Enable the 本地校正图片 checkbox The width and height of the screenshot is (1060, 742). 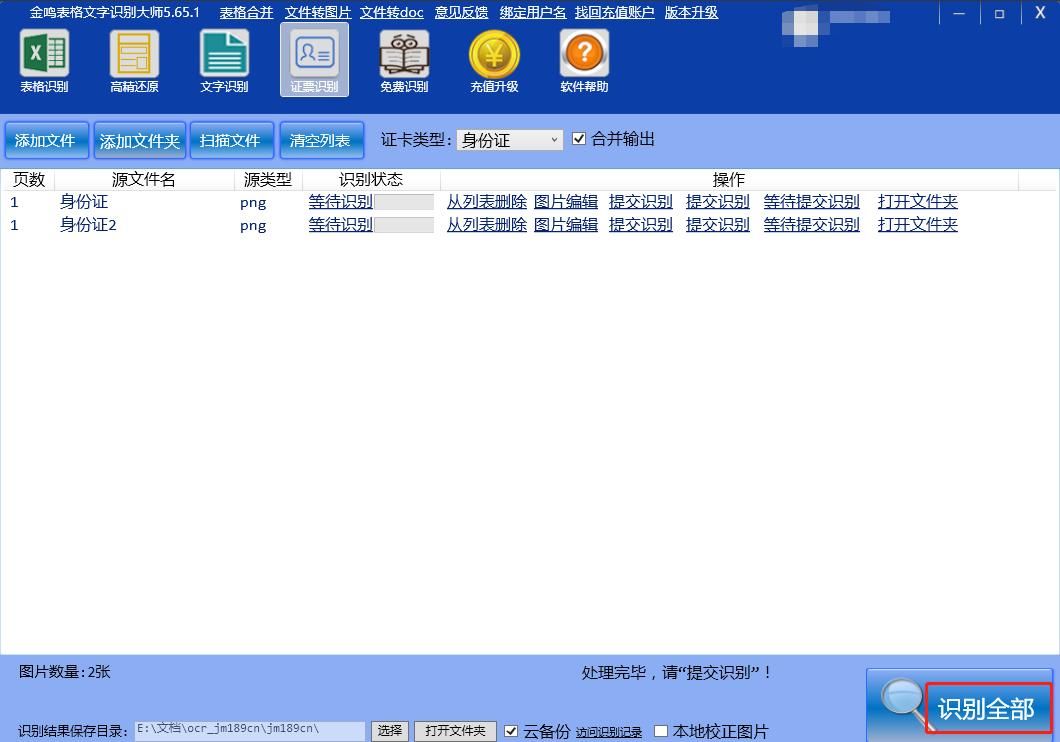pyautogui.click(x=660, y=731)
